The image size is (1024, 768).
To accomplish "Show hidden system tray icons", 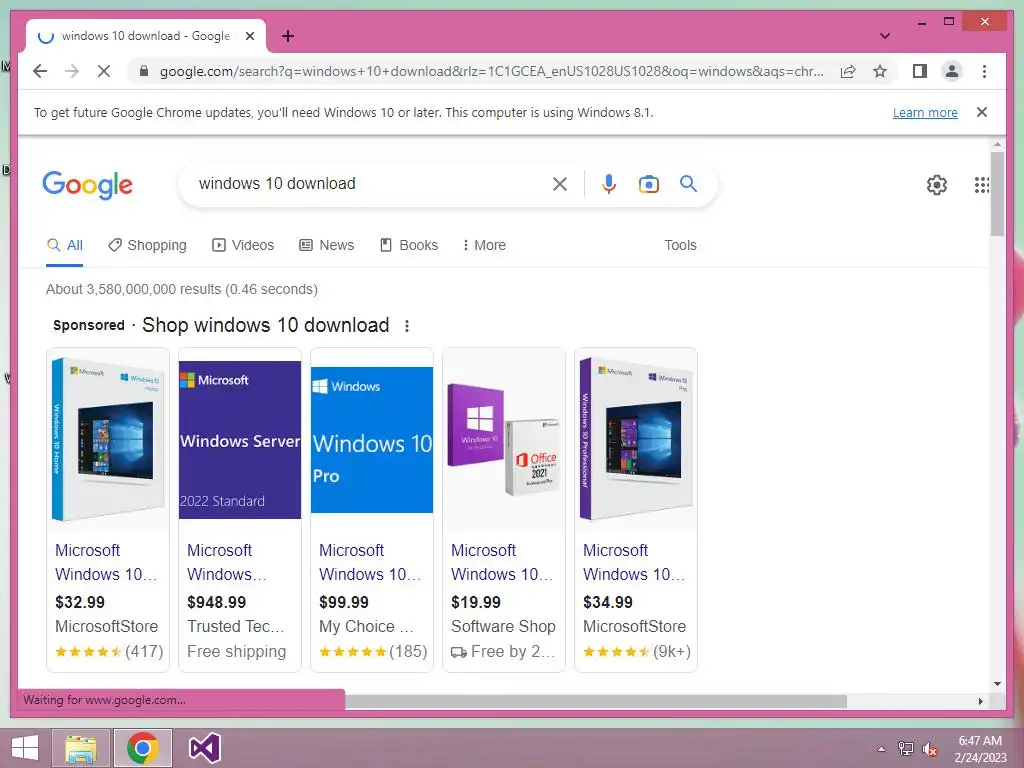I will pyautogui.click(x=881, y=749).
